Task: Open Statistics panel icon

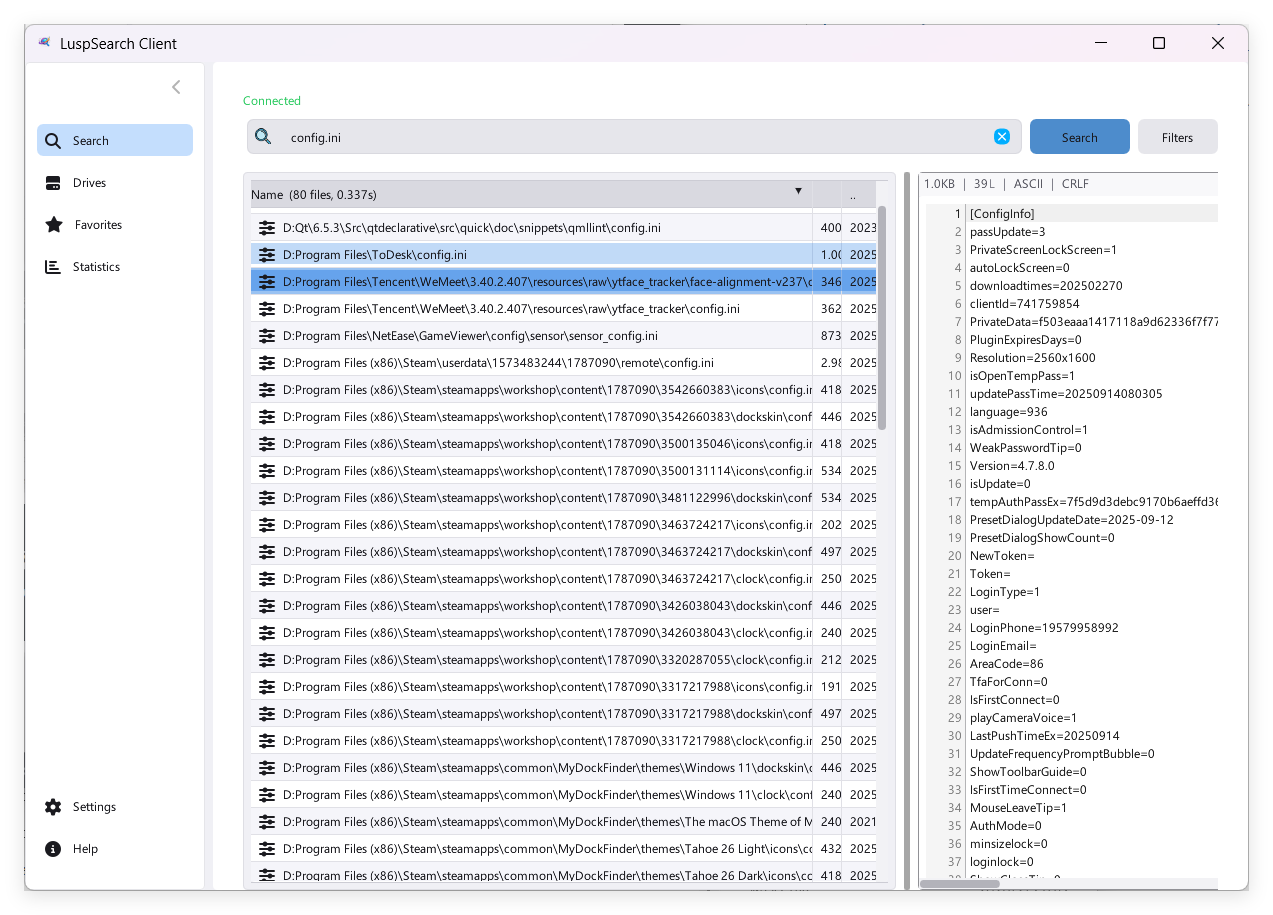Action: (54, 267)
